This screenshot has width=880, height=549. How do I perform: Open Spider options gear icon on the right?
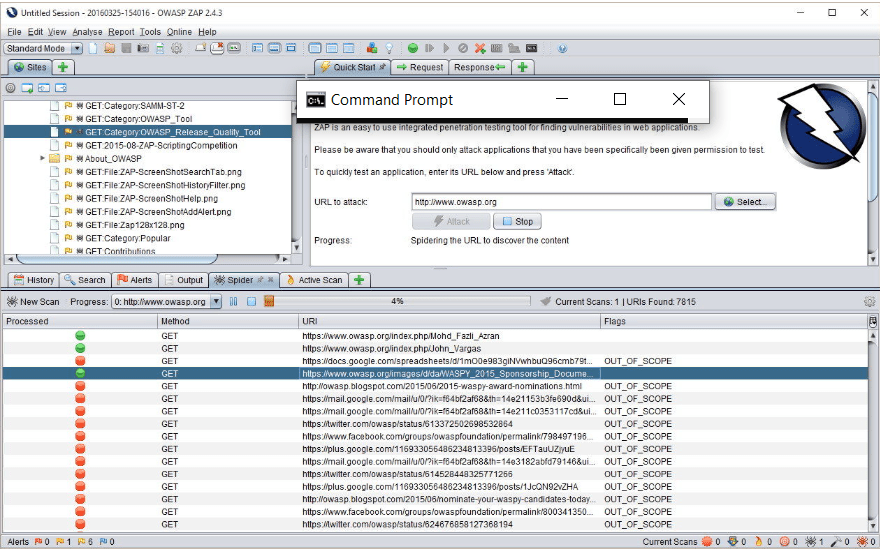869,301
